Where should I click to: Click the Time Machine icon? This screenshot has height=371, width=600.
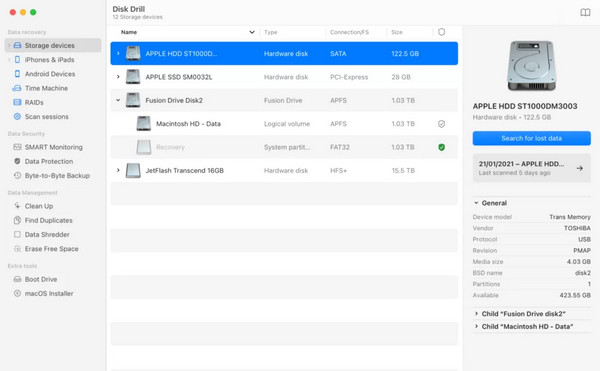[x=17, y=88]
